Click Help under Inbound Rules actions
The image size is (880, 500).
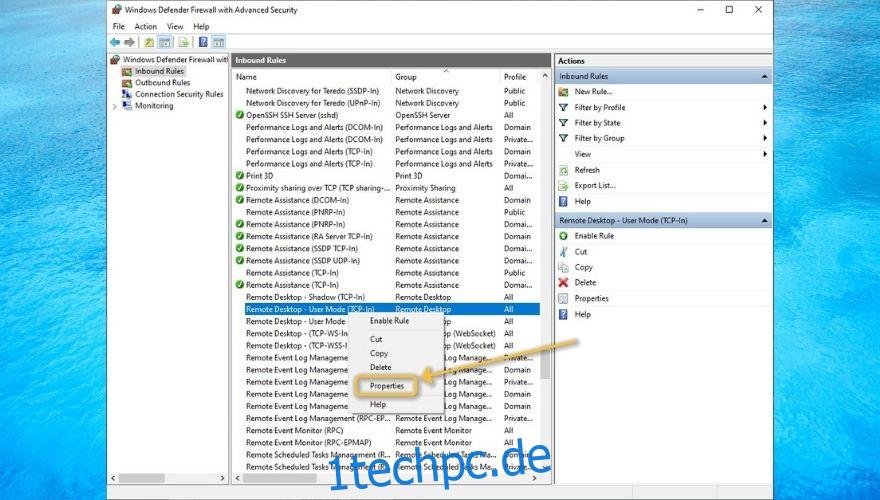pos(583,201)
